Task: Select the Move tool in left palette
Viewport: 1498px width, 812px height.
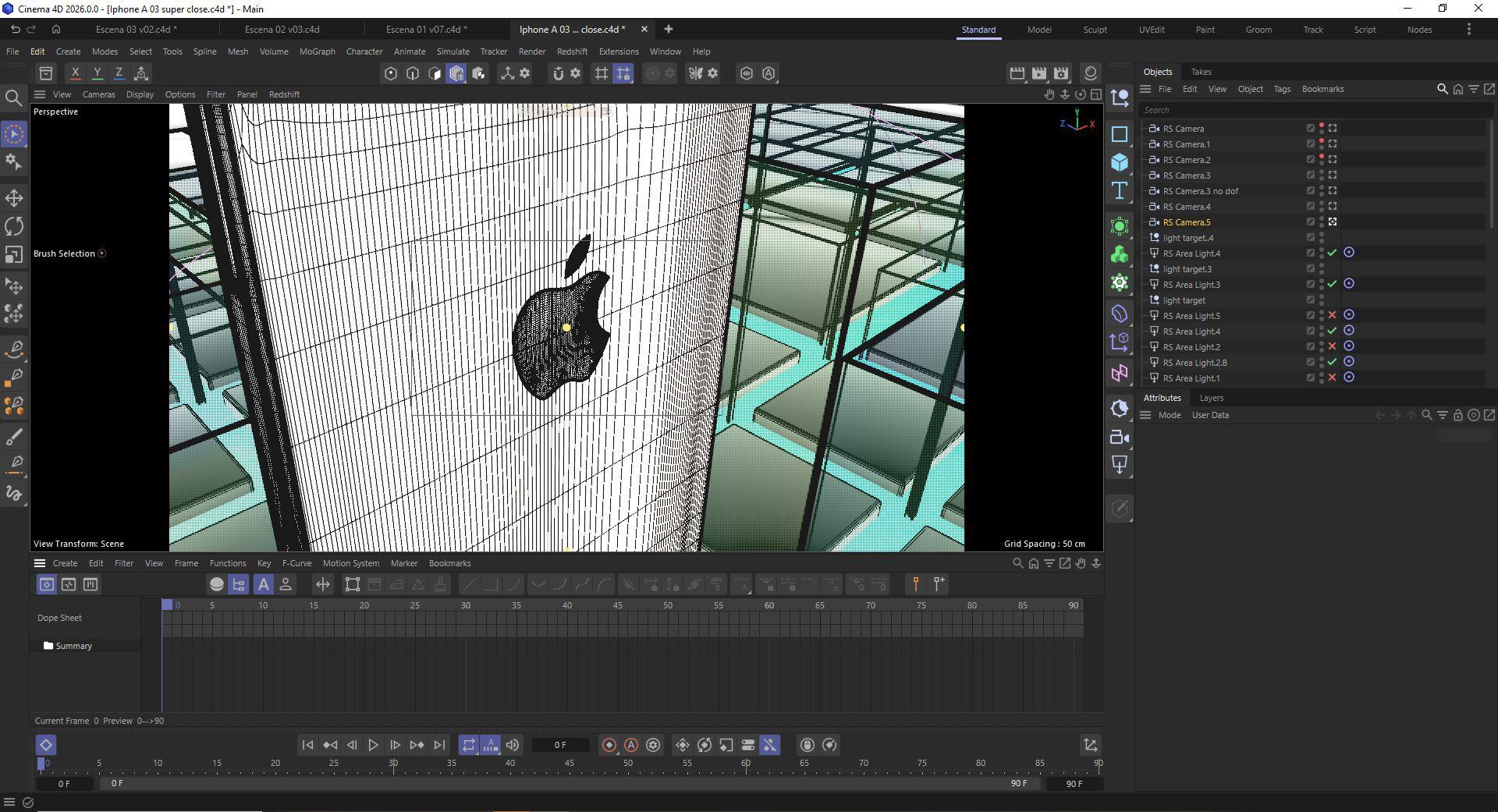Action: [x=14, y=197]
